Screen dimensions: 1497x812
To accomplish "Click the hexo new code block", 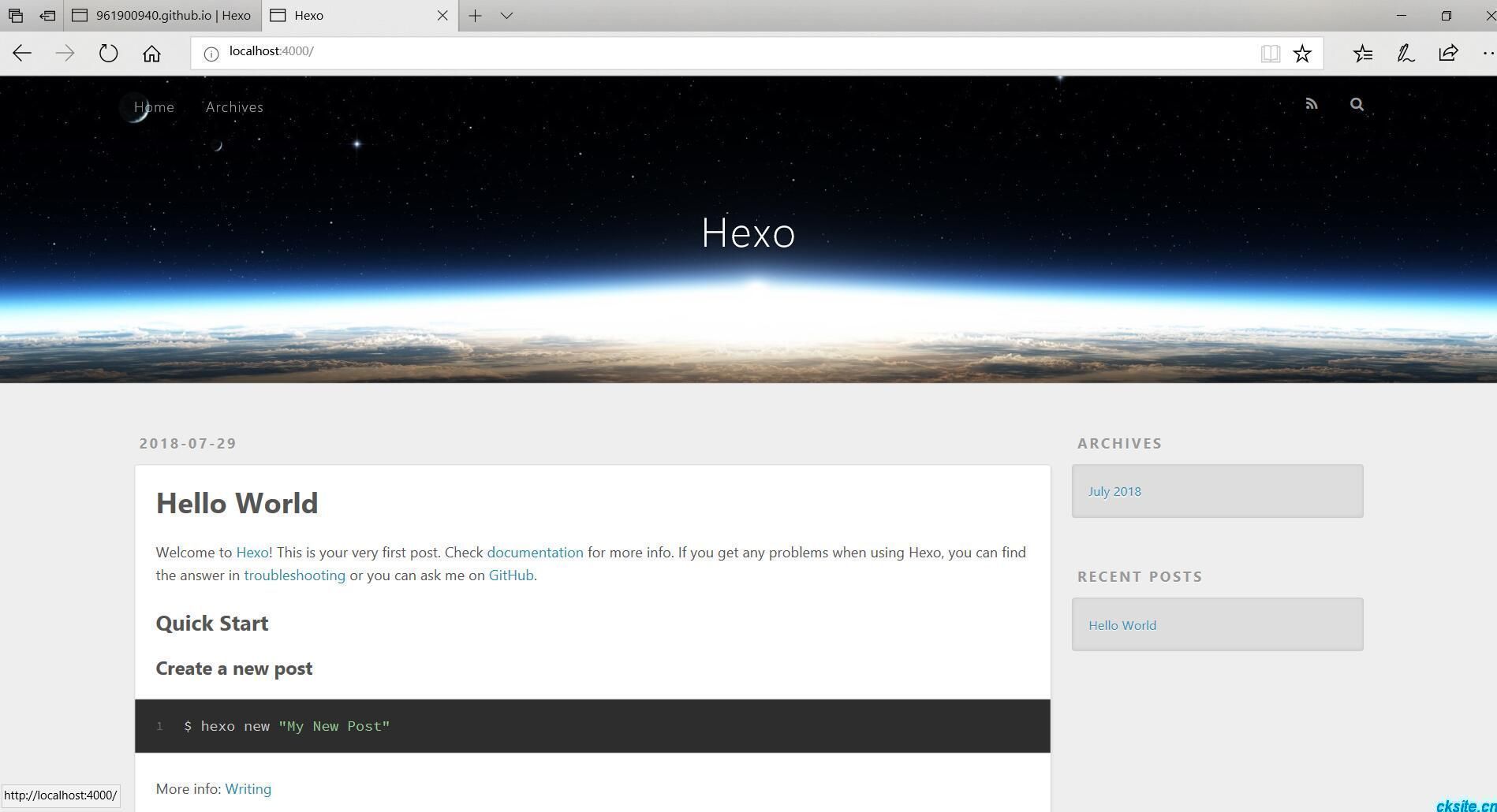I will point(592,726).
